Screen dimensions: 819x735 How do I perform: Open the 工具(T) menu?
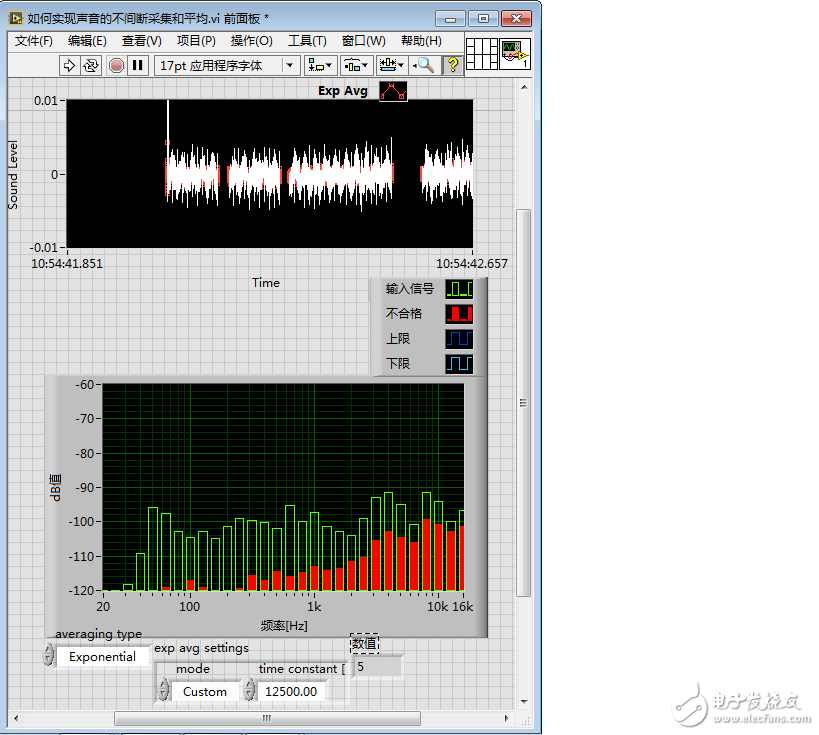(307, 41)
